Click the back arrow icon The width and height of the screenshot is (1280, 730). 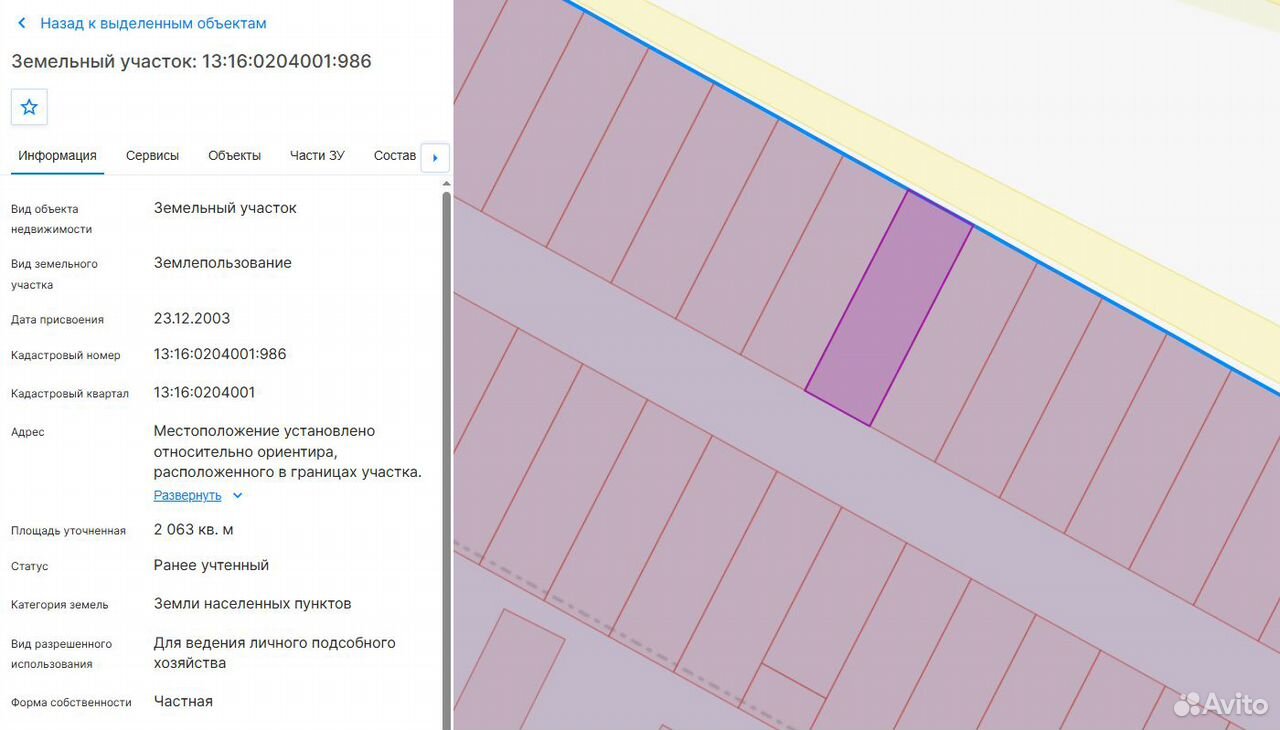(22, 23)
